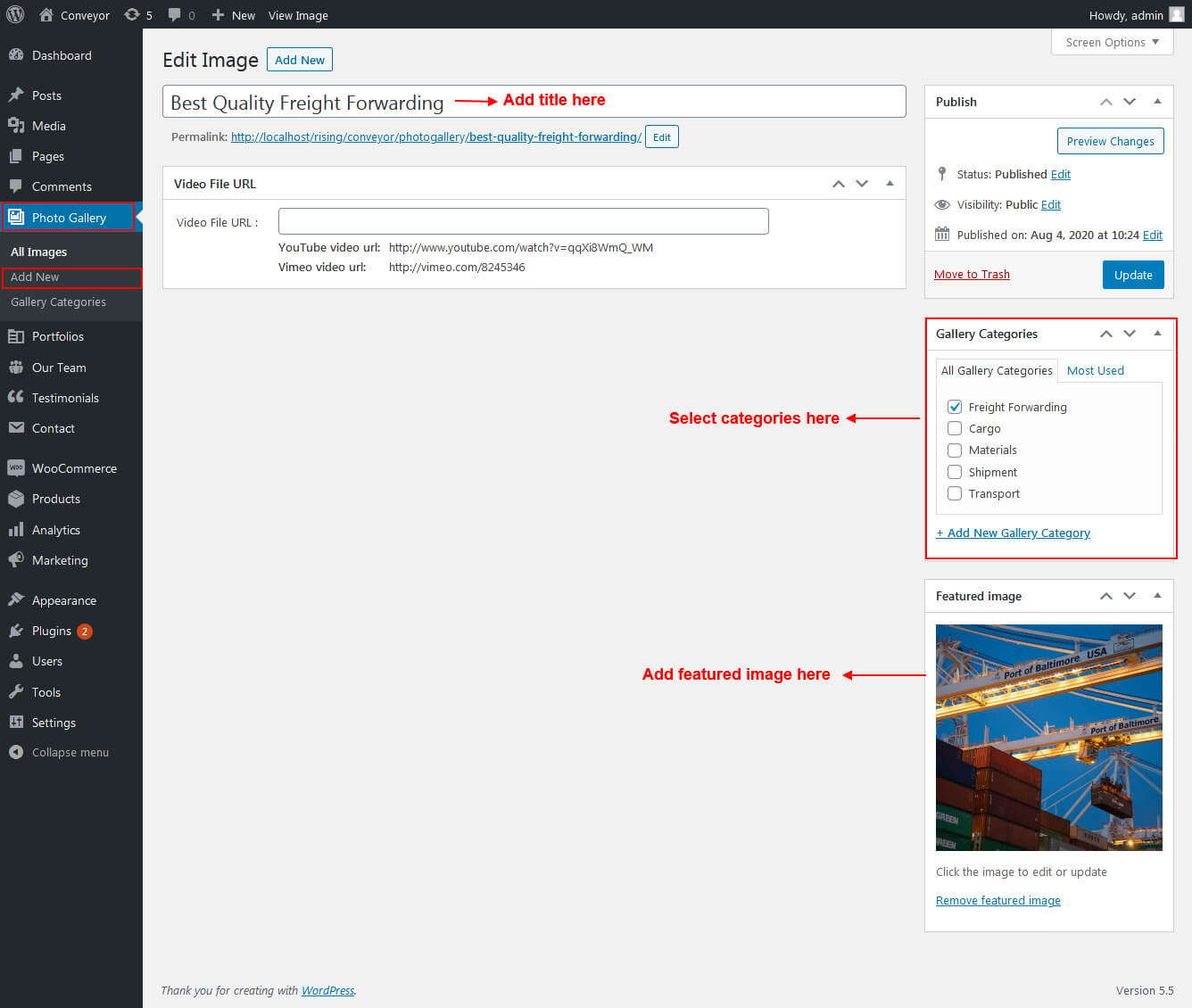This screenshot has width=1192, height=1008.
Task: Uncheck the Freight Forwarding category
Action: pos(955,407)
